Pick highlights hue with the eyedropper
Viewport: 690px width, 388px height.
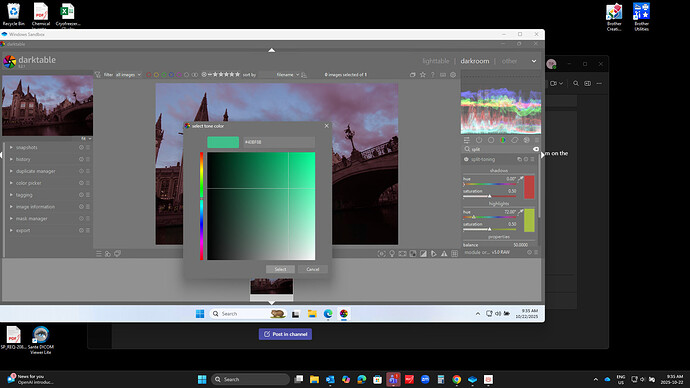[521, 212]
